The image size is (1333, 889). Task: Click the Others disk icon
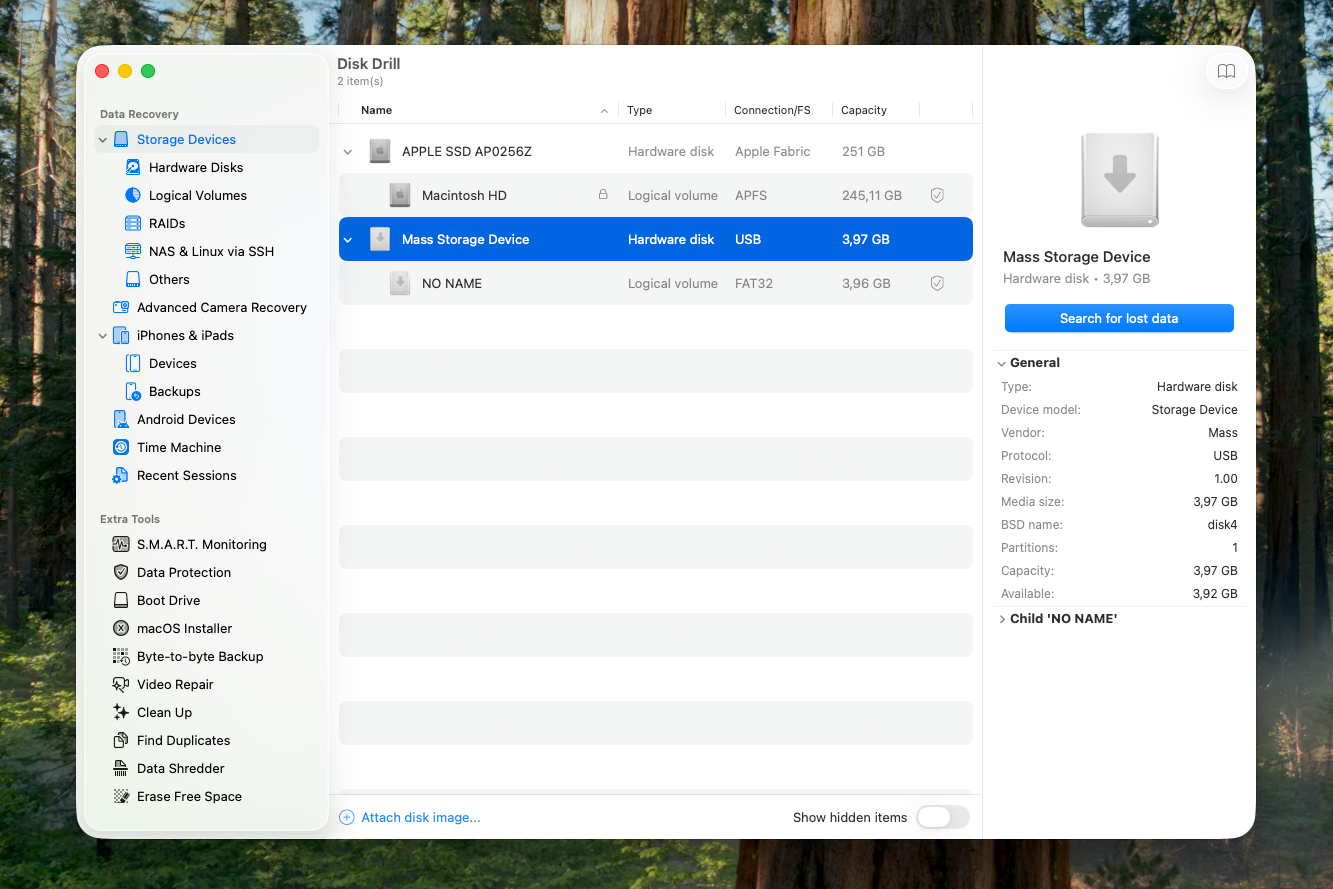pyautogui.click(x=133, y=279)
